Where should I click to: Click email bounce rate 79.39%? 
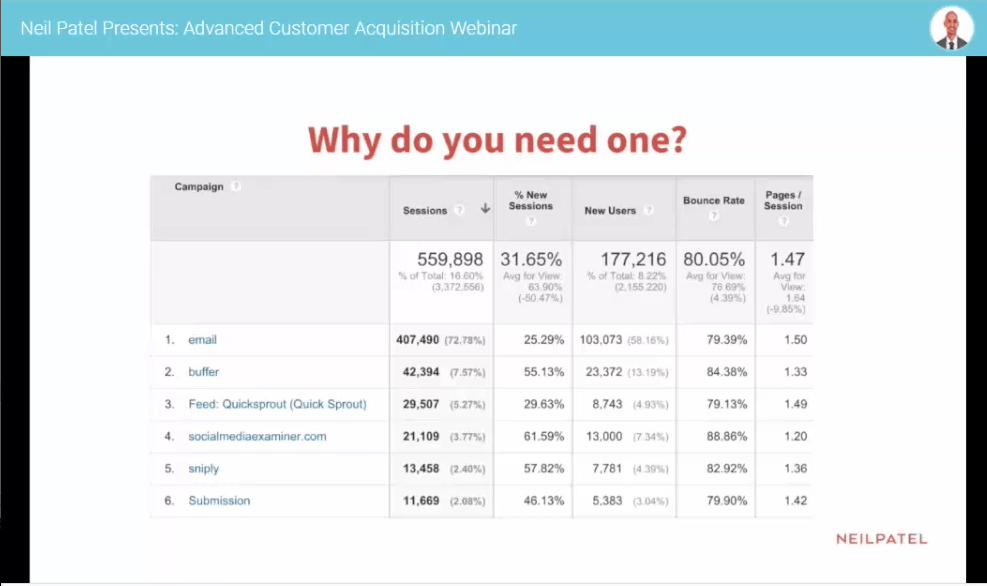click(x=726, y=340)
